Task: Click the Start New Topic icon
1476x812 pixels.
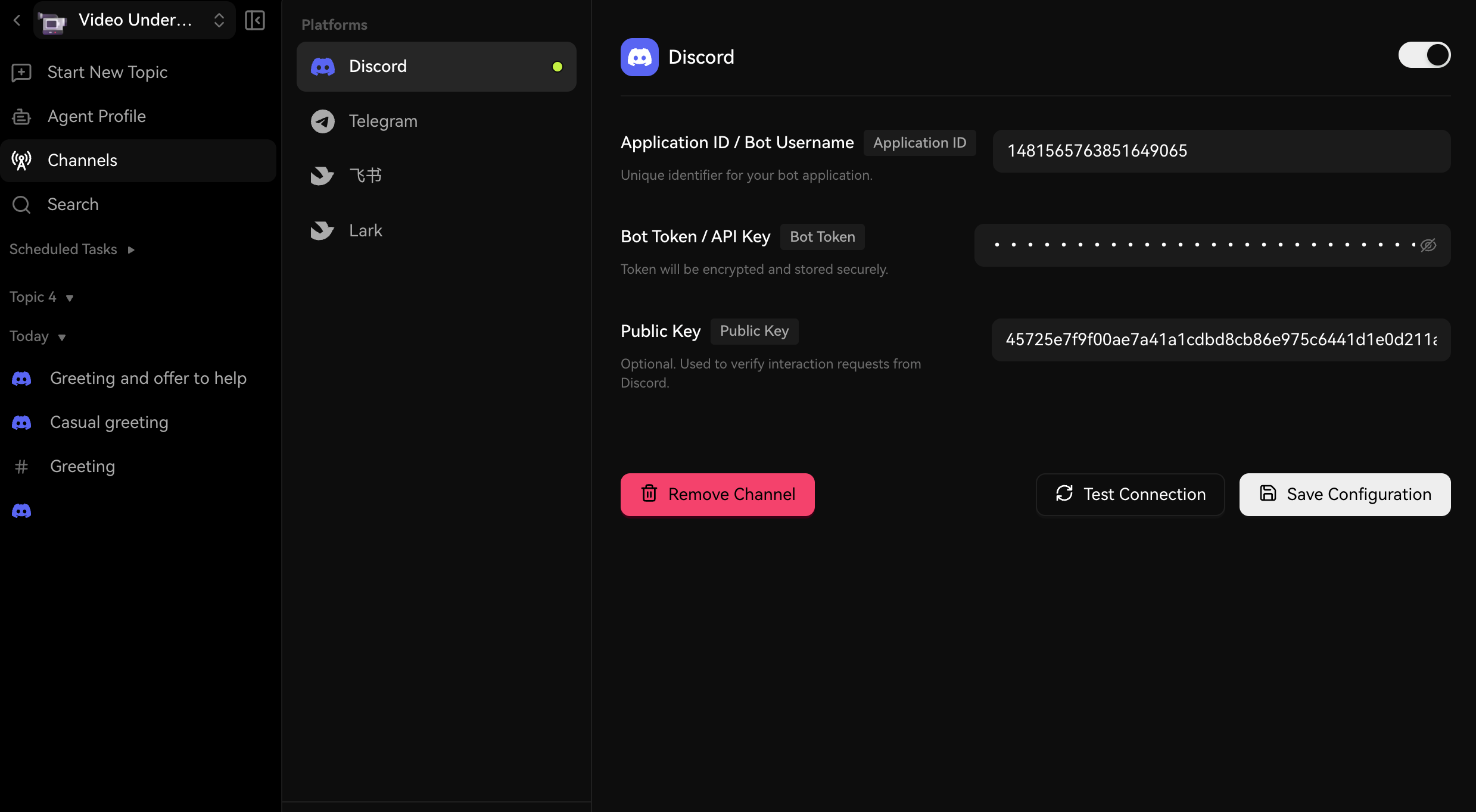Action: click(21, 73)
